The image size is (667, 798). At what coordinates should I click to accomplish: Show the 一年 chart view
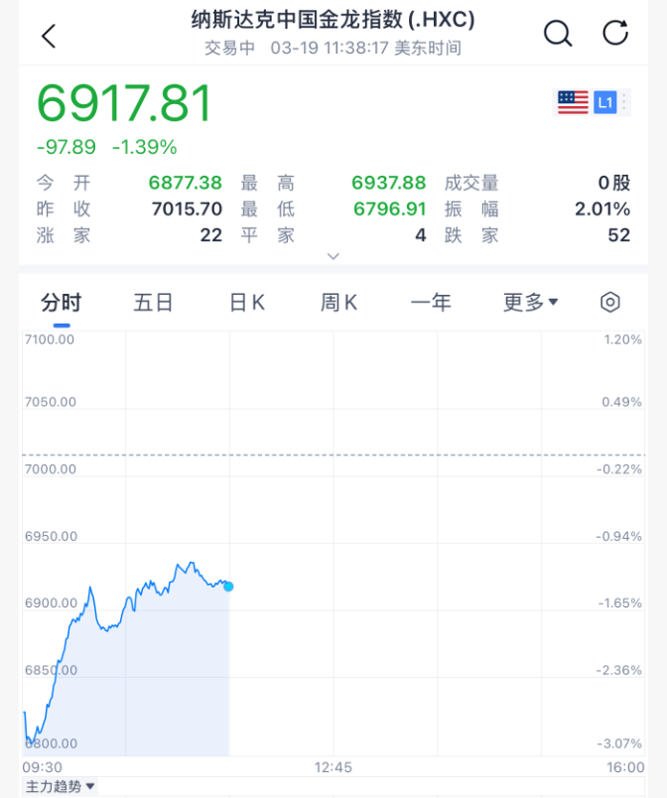click(431, 302)
